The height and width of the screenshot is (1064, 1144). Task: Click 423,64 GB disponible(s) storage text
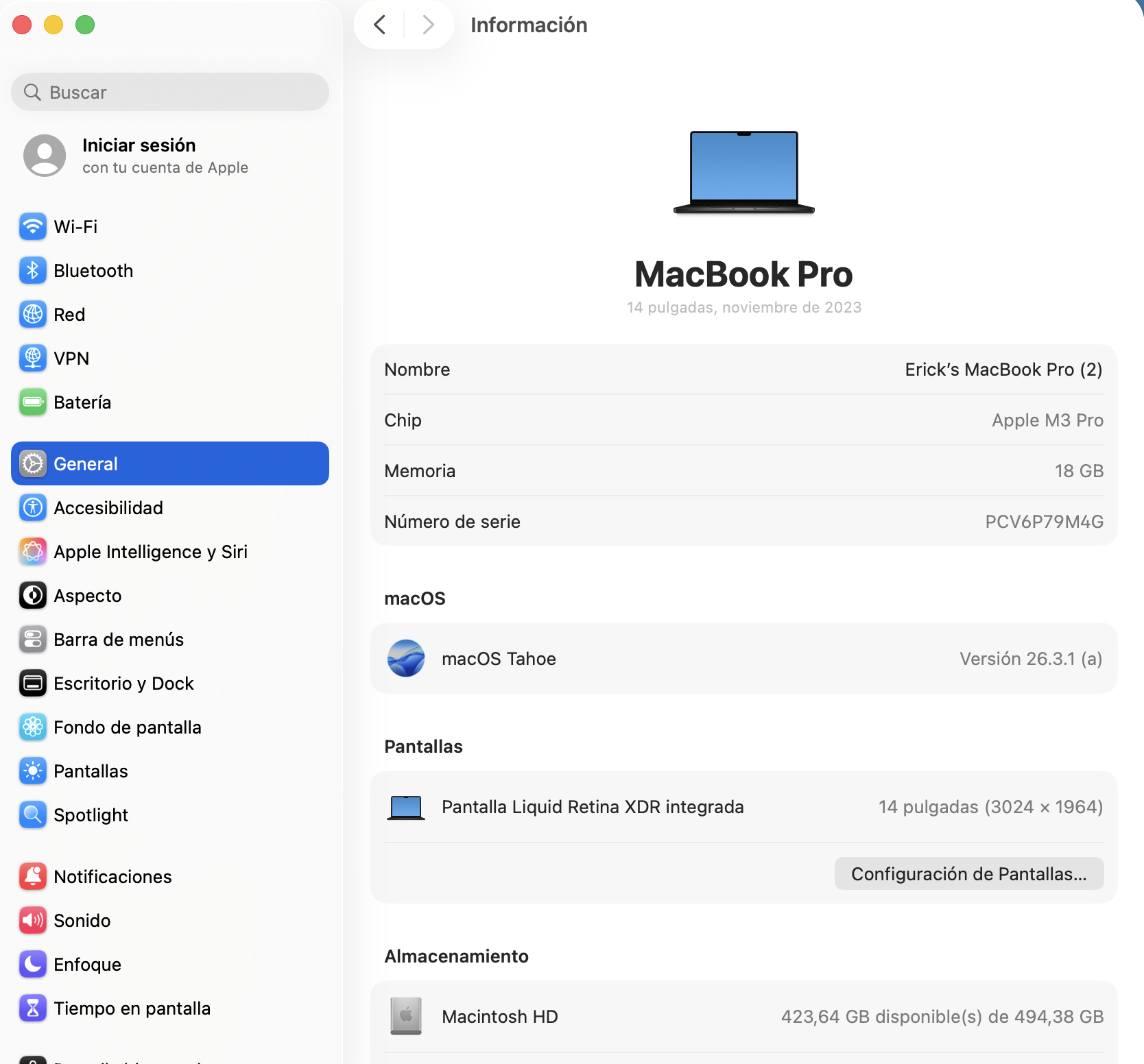[942, 1017]
